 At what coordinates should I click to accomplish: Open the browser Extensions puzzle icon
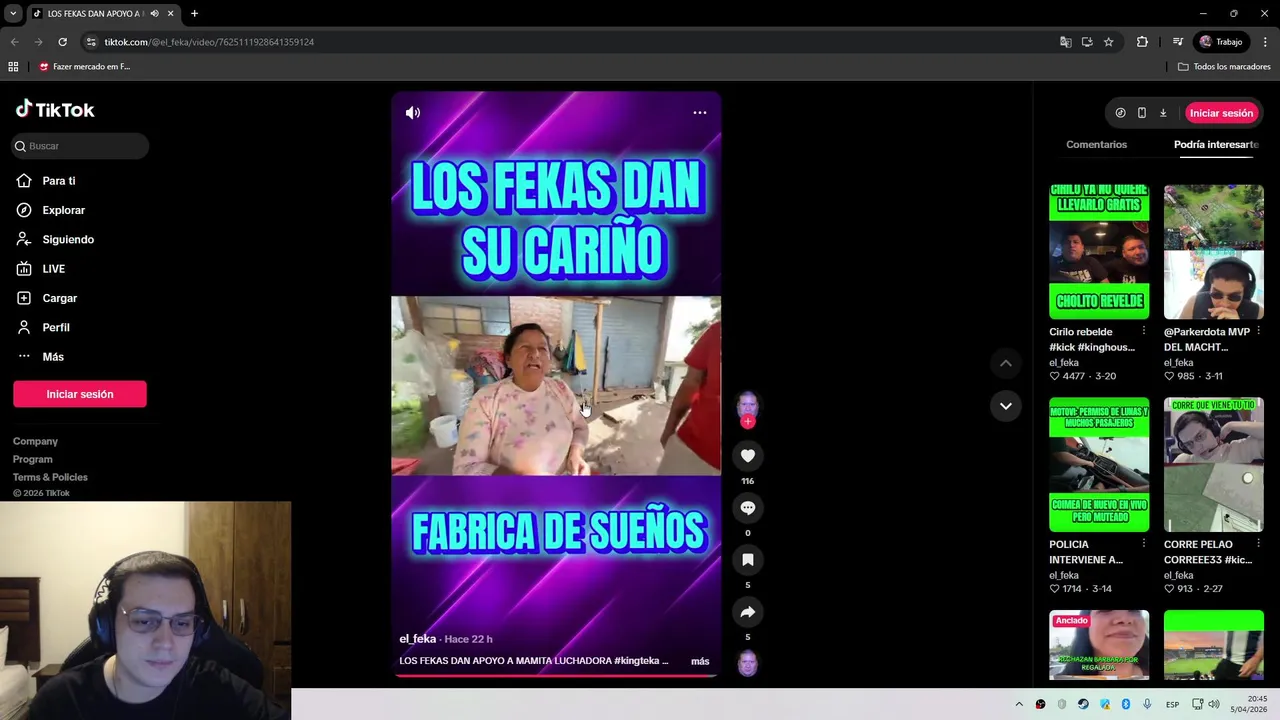(1142, 42)
